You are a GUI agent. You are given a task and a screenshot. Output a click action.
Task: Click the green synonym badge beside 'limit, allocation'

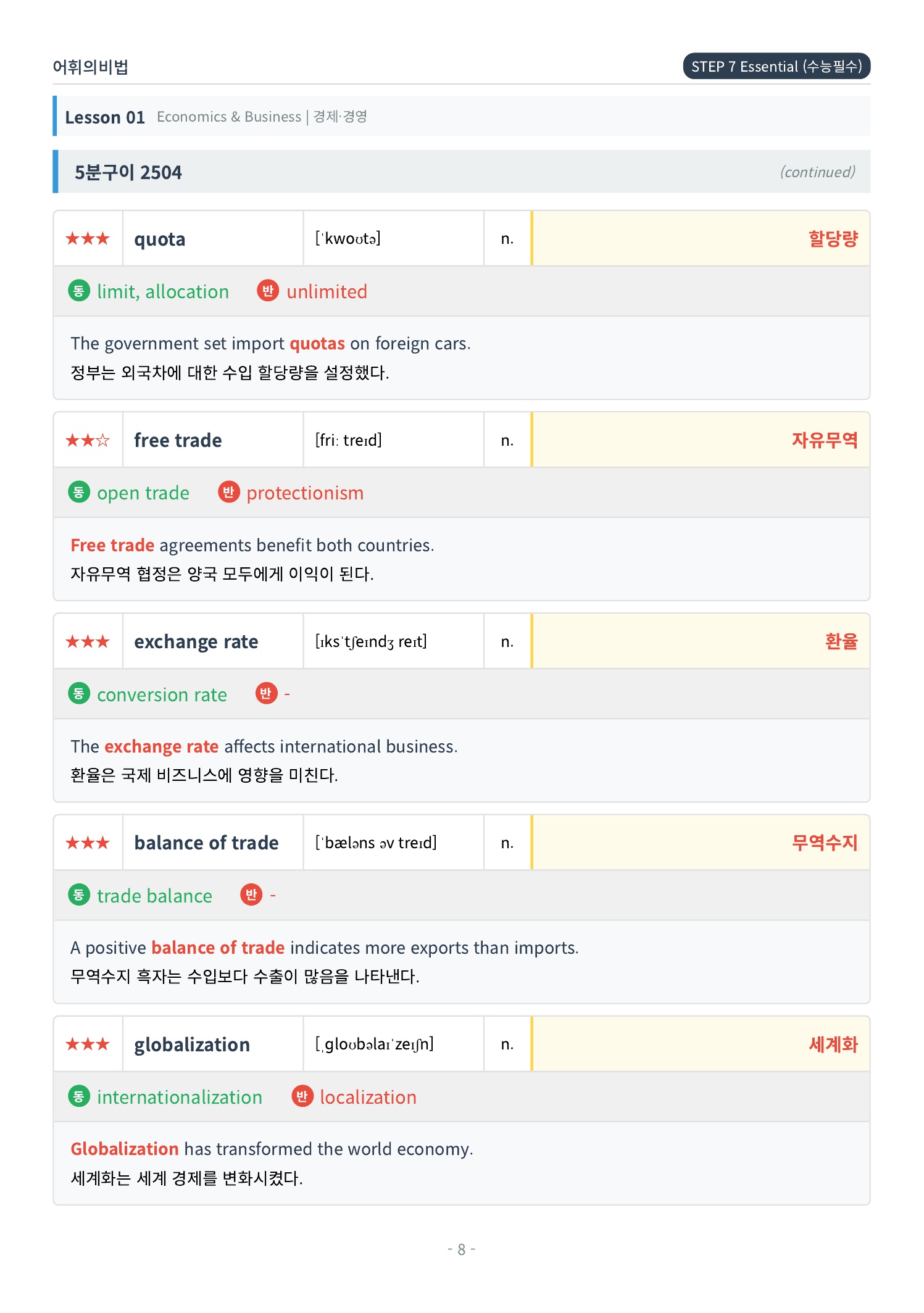tap(78, 291)
